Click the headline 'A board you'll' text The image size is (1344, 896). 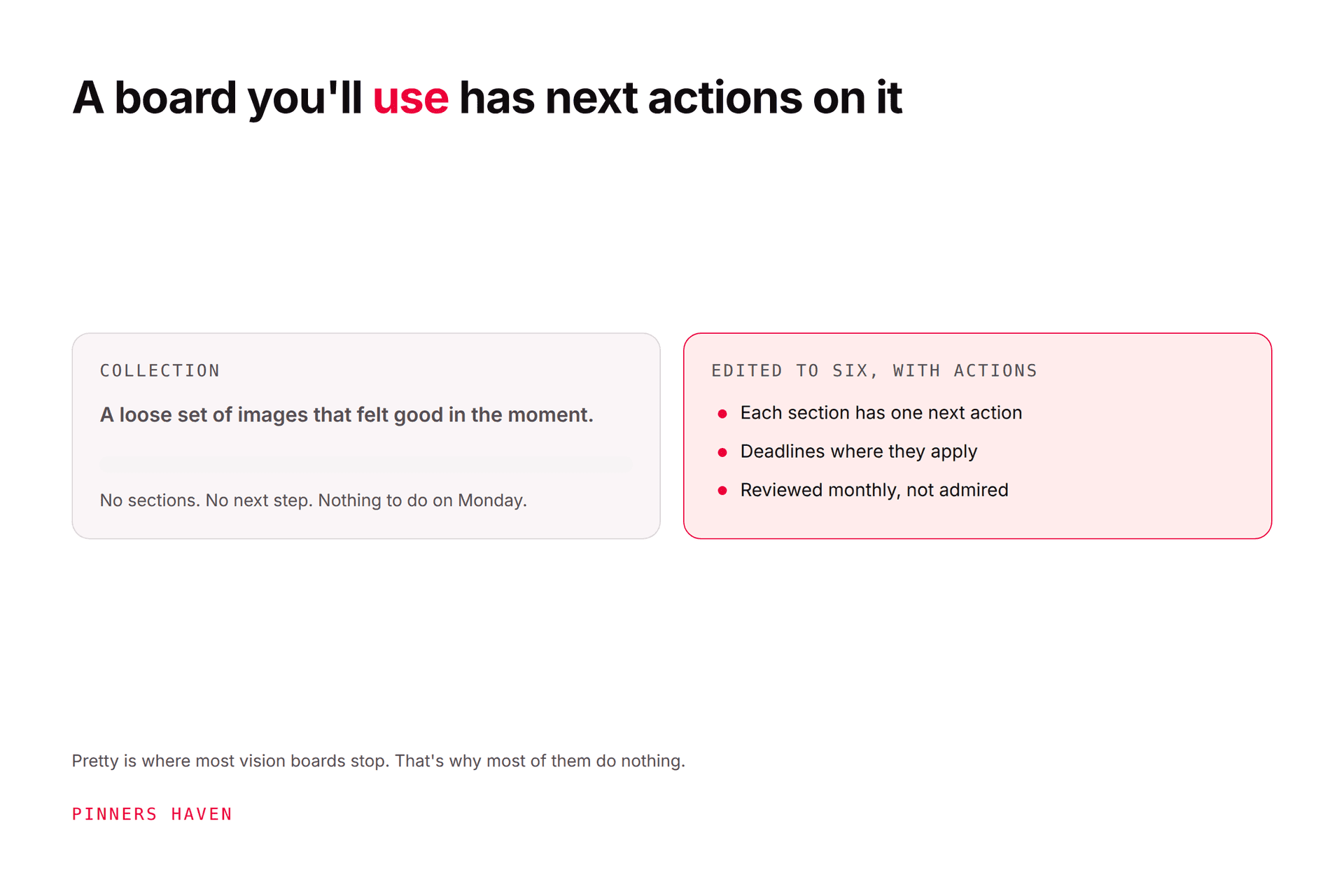218,97
